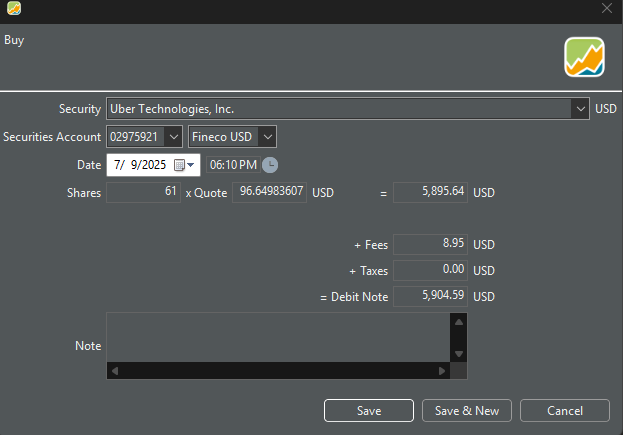Screen dimensions: 623x435
Task: Click the Shares label
Action: (84, 193)
